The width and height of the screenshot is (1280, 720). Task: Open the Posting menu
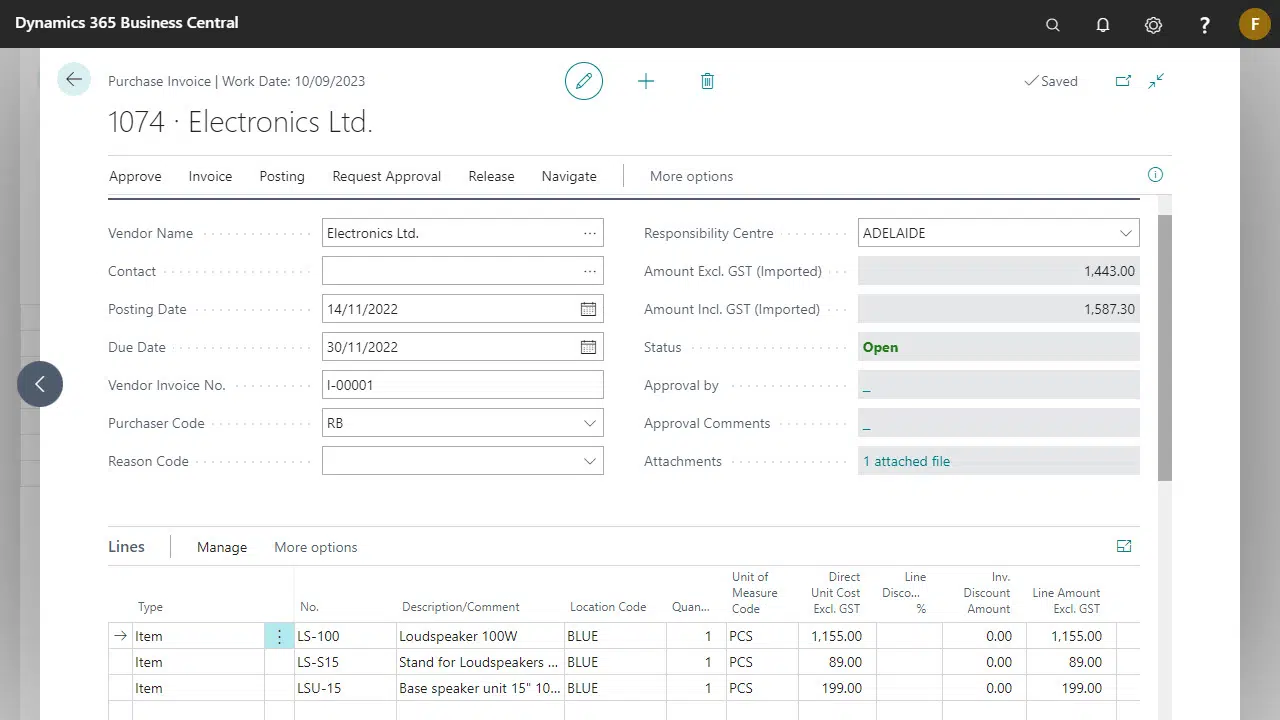281,176
